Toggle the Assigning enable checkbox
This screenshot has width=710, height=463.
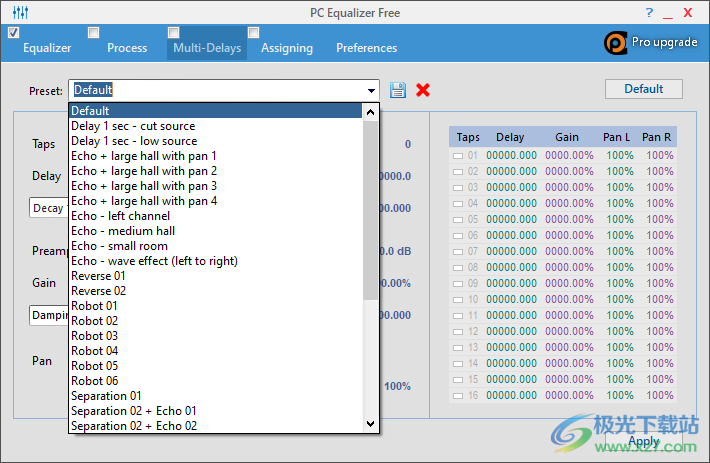click(254, 33)
